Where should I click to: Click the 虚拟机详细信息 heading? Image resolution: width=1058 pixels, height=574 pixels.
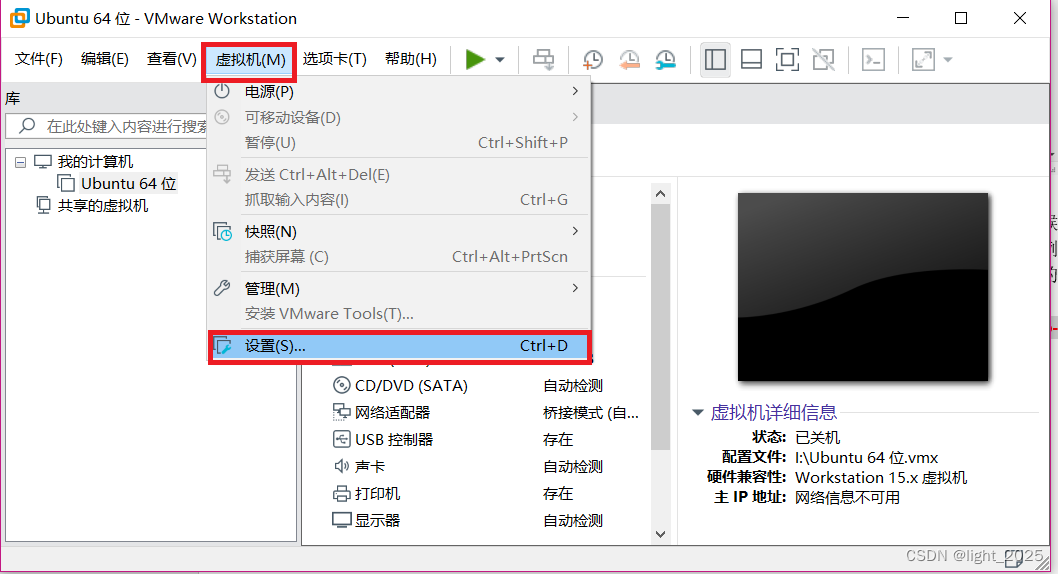(x=773, y=412)
